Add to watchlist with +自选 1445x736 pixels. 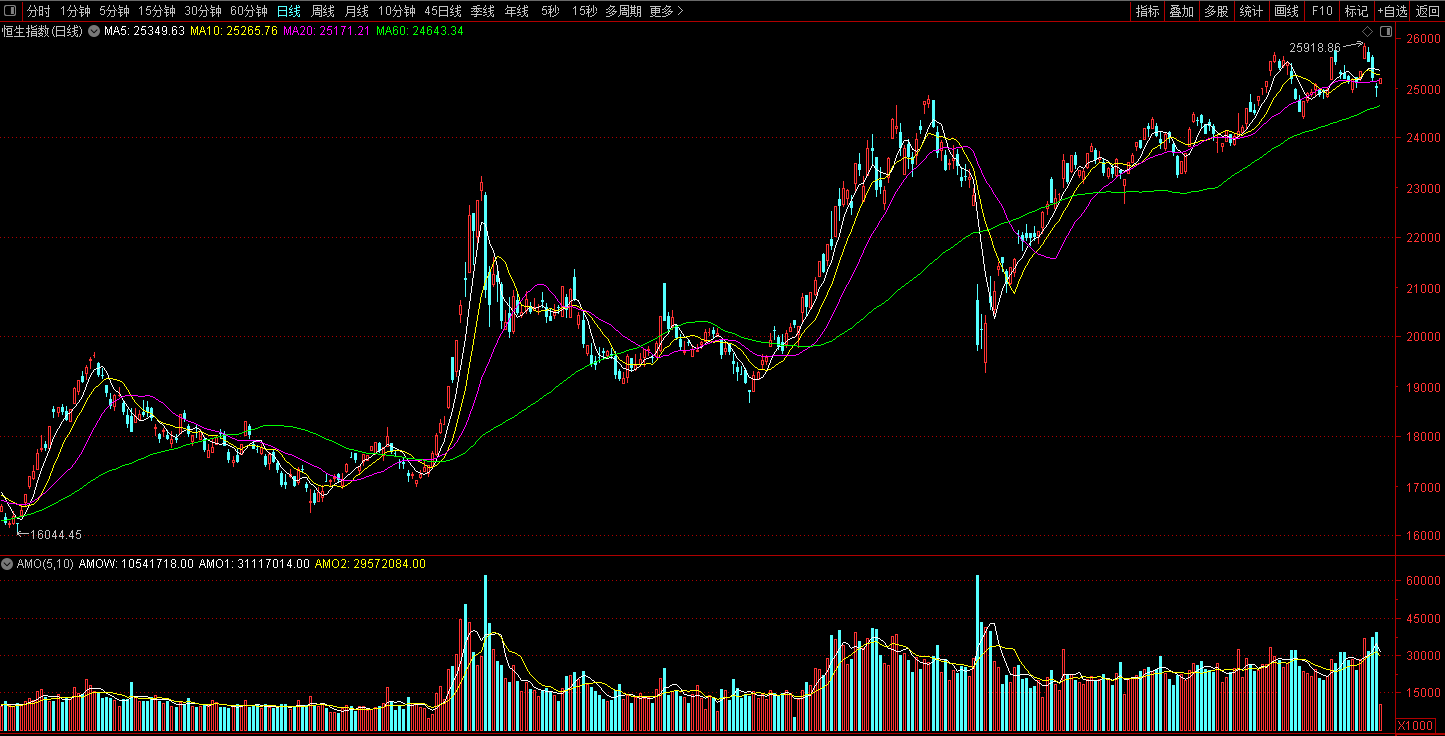pyautogui.click(x=1391, y=11)
